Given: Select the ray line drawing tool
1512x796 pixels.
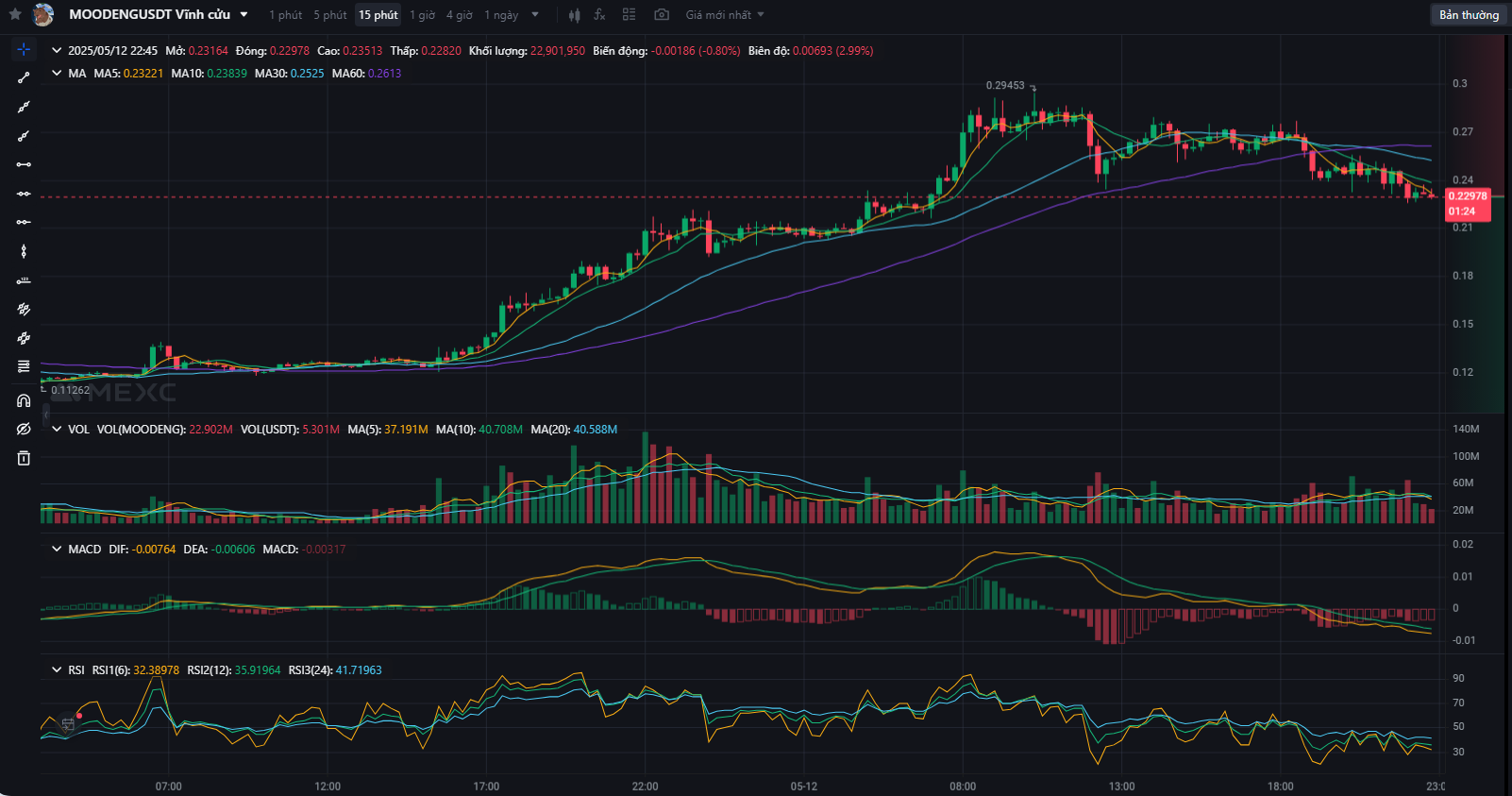Looking at the screenshot, I should [24, 136].
